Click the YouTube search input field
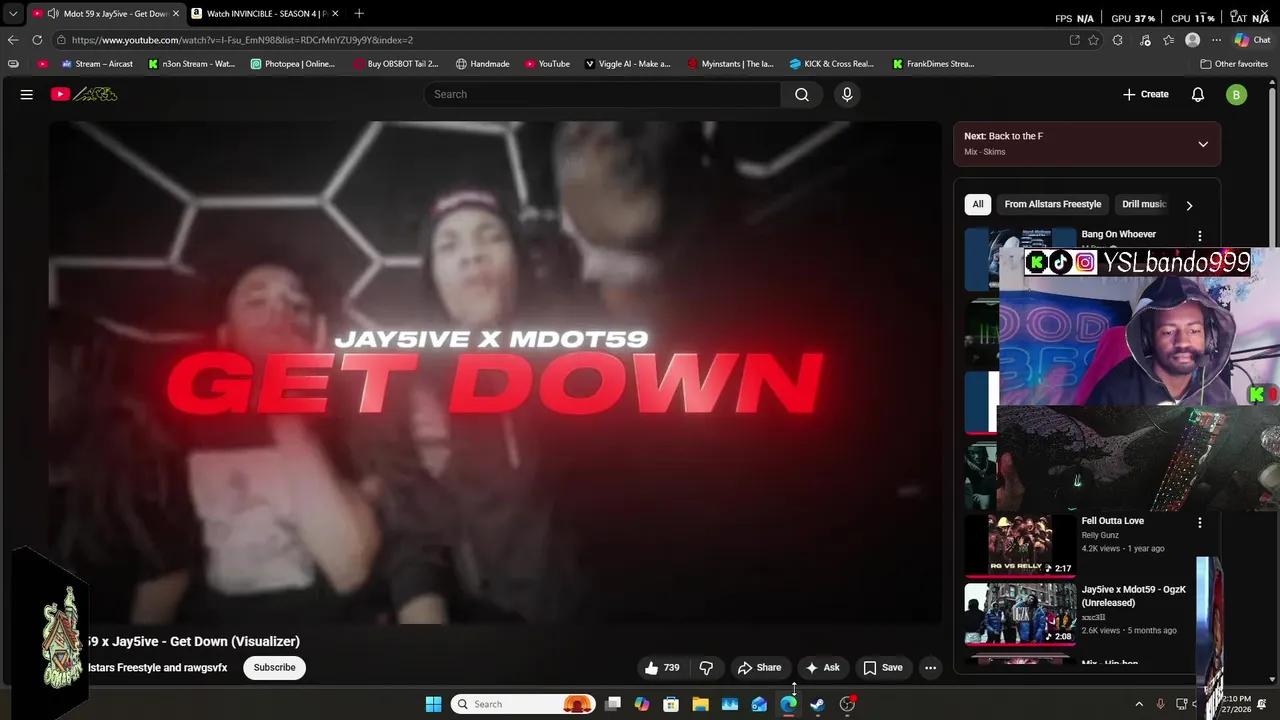1280x720 pixels. (x=604, y=94)
